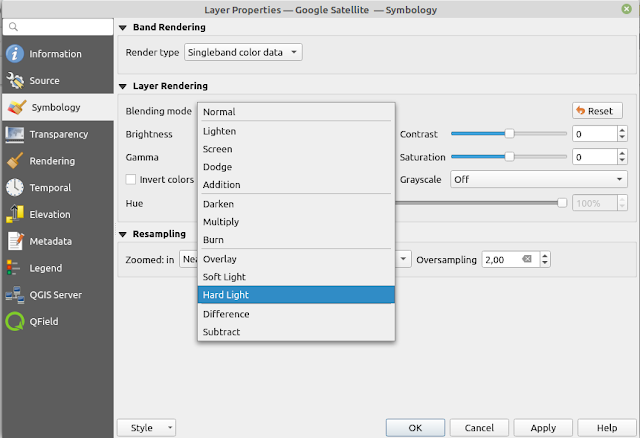Open the QField panel icon
Viewport: 640px width, 438px height.
[x=15, y=322]
